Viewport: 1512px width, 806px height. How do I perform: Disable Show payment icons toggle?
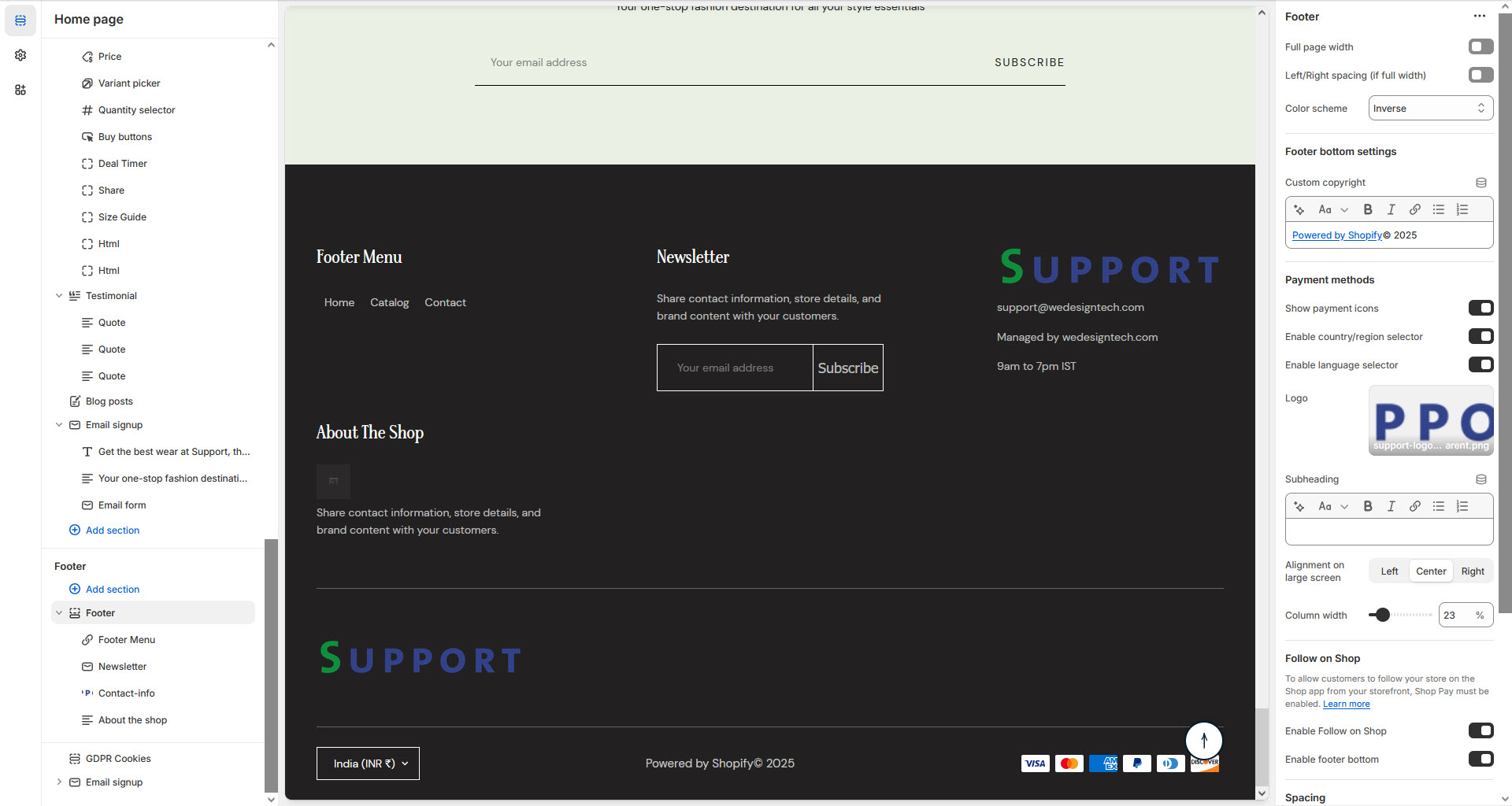(1480, 309)
